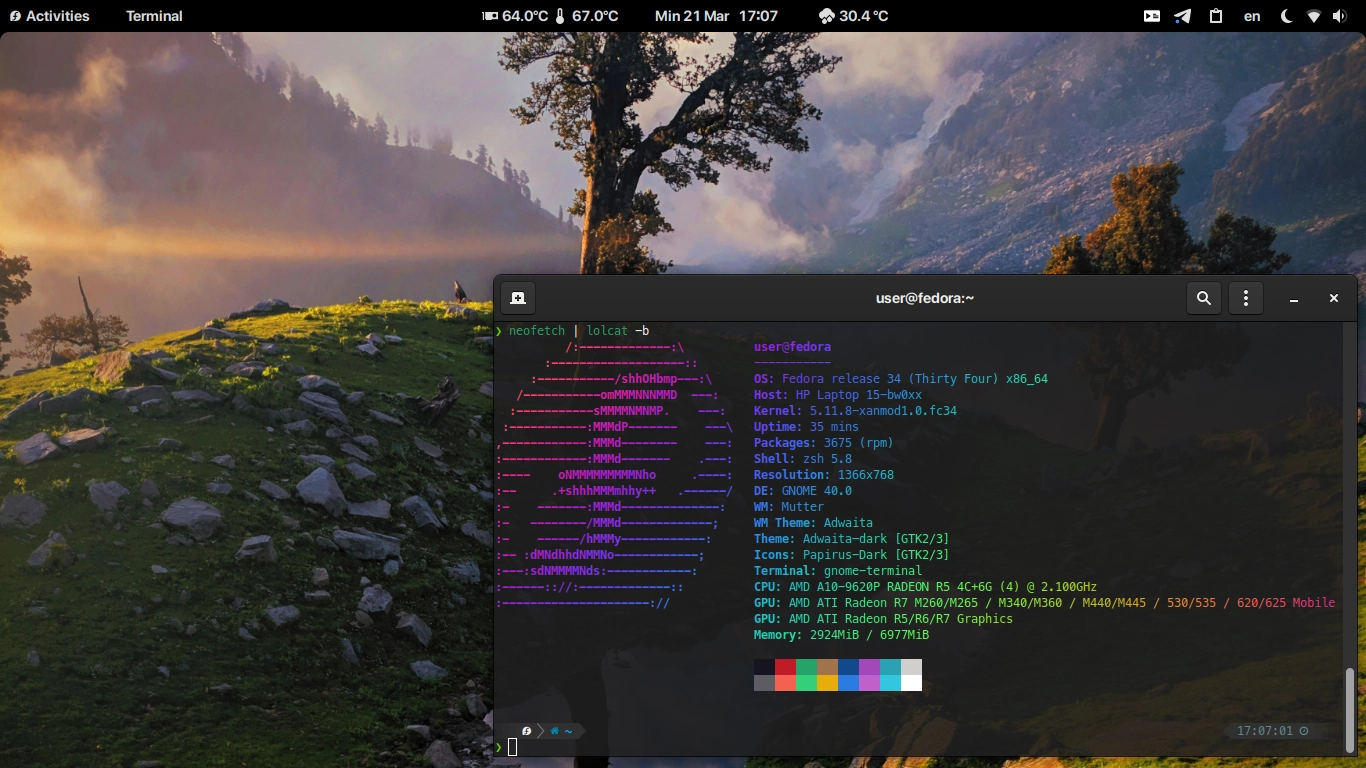
Task: Minimize the terminal window
Action: 1294,299
